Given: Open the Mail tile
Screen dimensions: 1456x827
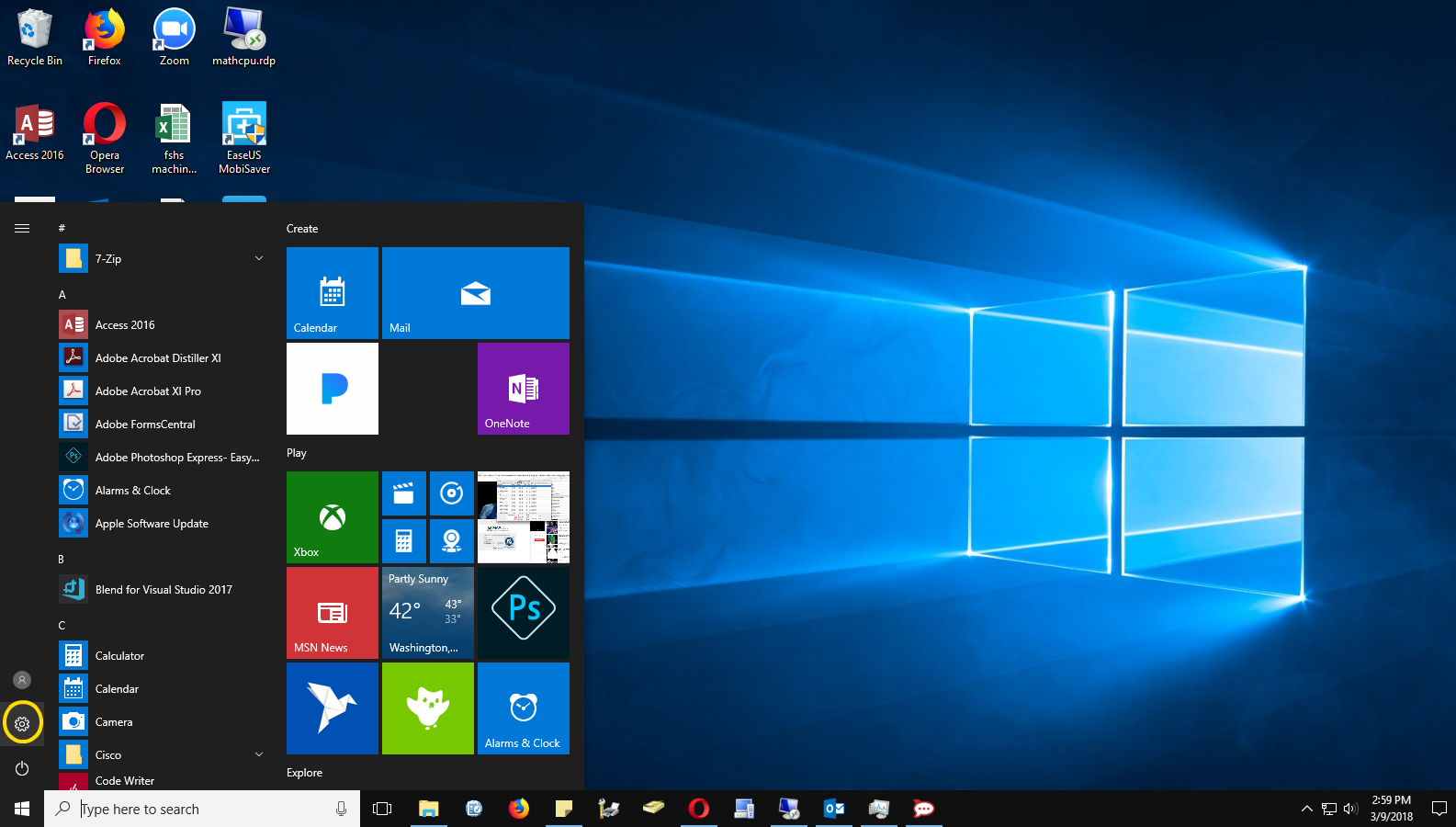Looking at the screenshot, I should (476, 293).
